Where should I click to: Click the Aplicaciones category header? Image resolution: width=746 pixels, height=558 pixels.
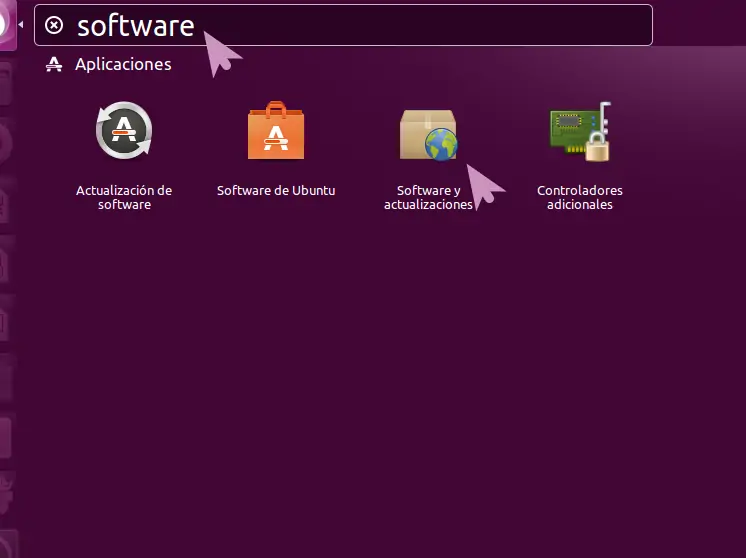(123, 64)
